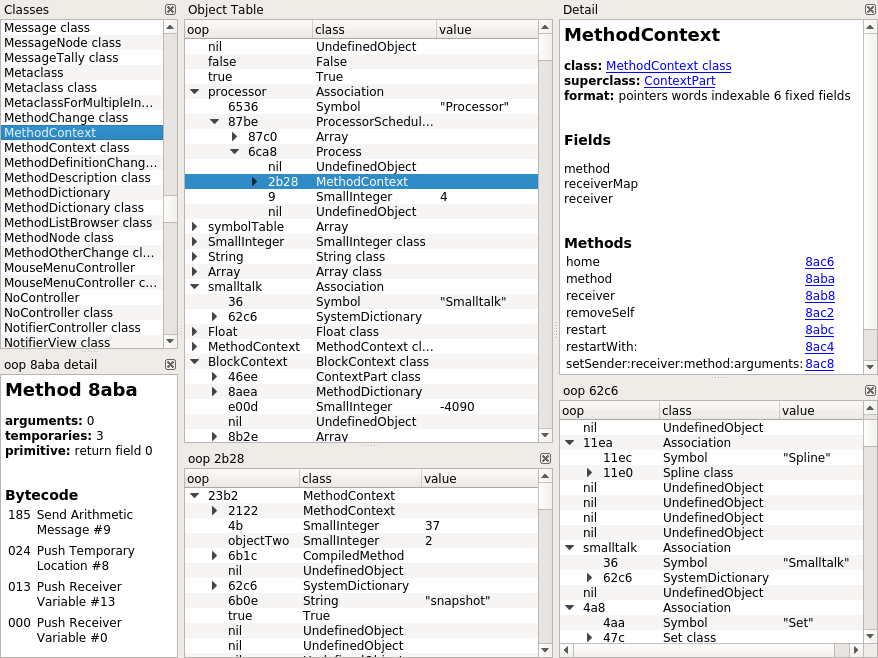878x658 pixels.
Task: Expand the 87c0 Array node
Action: (235, 137)
